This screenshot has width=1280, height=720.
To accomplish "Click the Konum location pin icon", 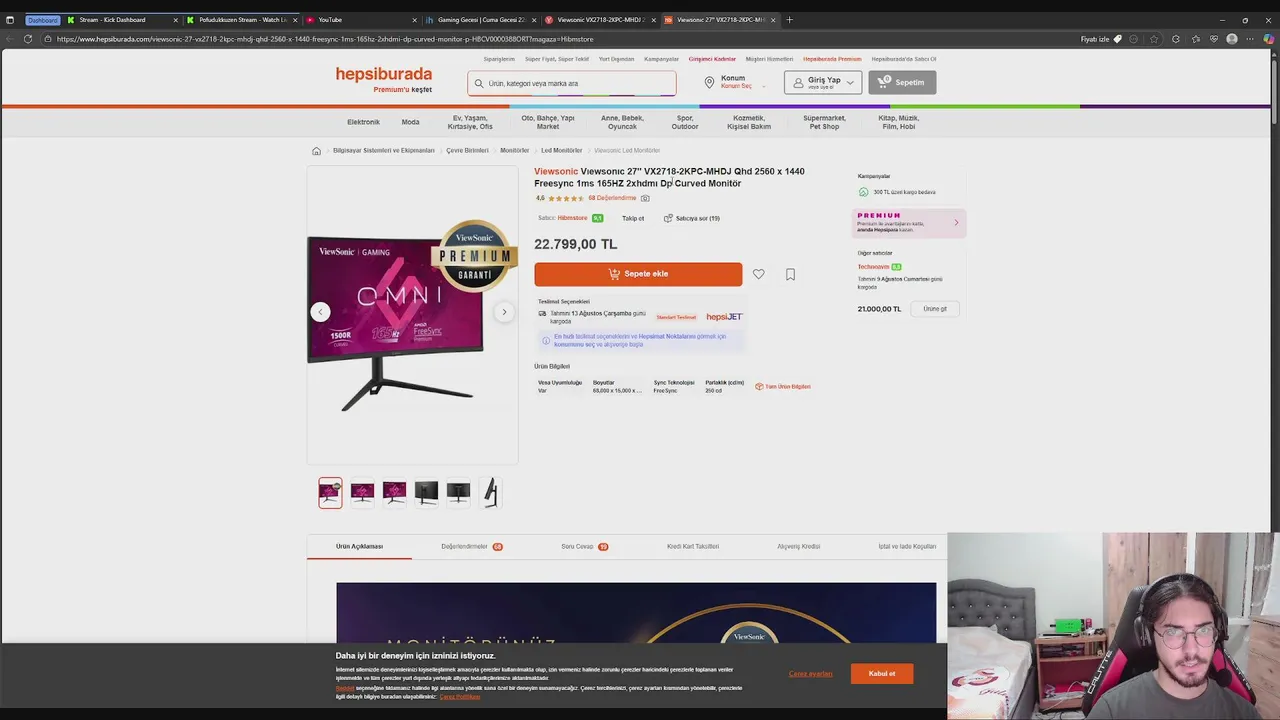I will [x=709, y=82].
